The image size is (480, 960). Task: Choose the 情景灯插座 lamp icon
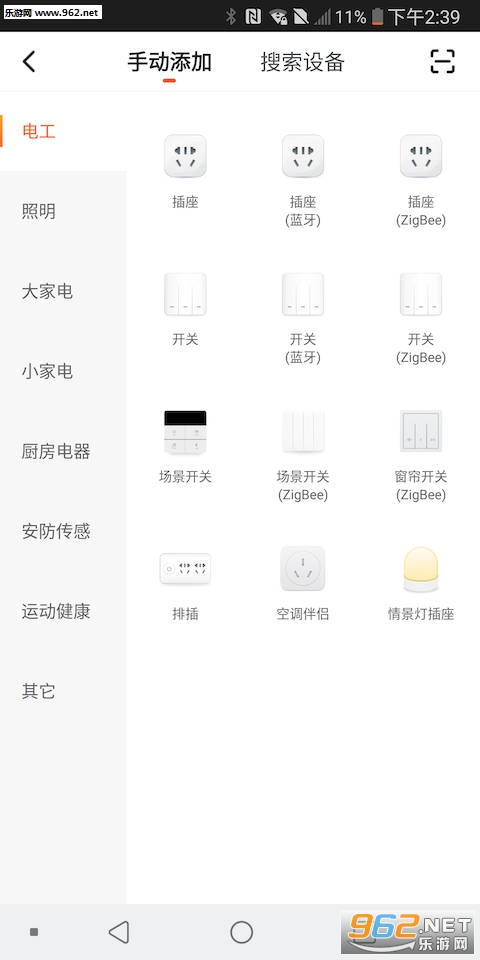(x=421, y=569)
